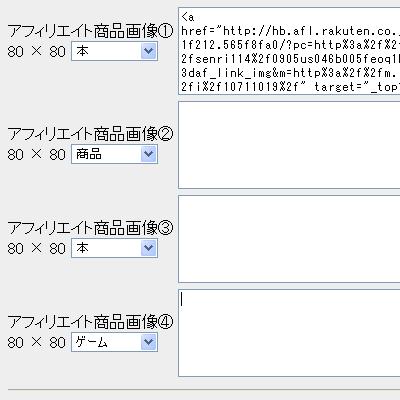Image resolution: width=400 pixels, height=400 pixels.
Task: Select the 商品 combo box text field
Action: (x=114, y=154)
